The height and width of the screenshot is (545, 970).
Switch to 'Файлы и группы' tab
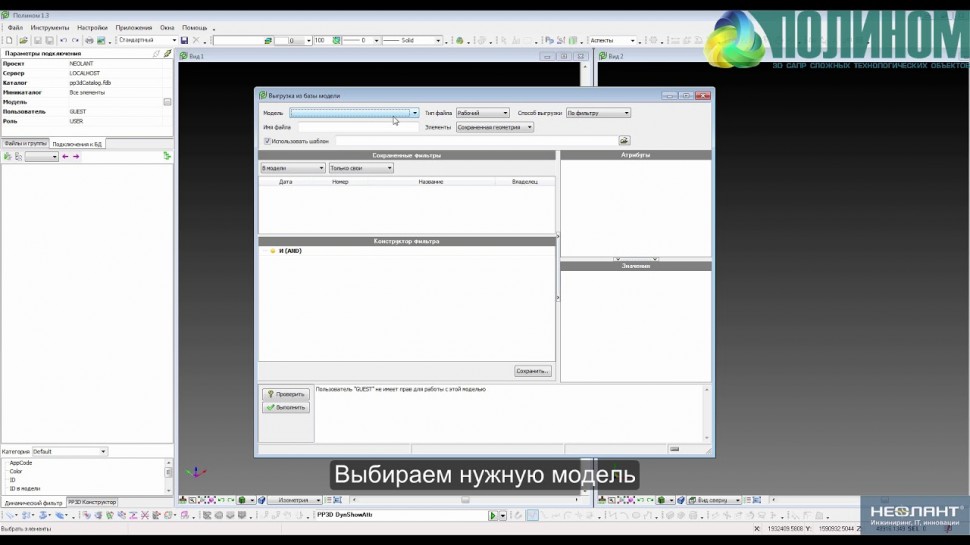25,144
